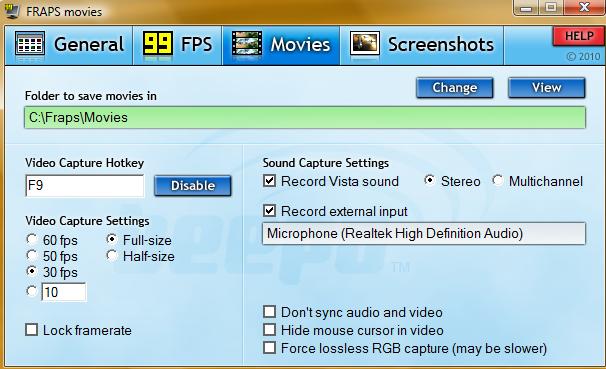Image resolution: width=606 pixels, height=369 pixels.
Task: Uncheck Record external input
Action: [269, 211]
